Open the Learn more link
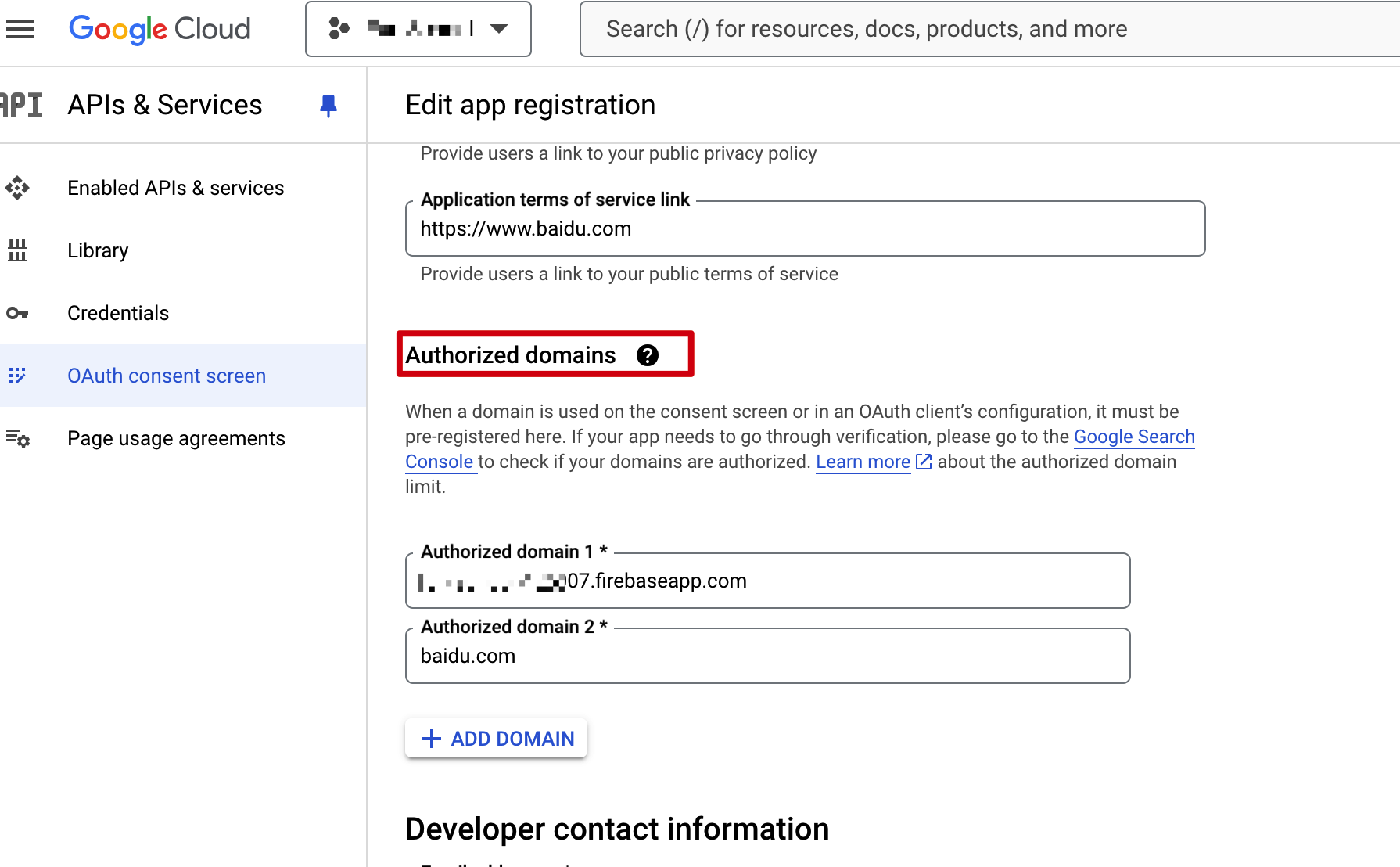Image resolution: width=1400 pixels, height=867 pixels. [x=863, y=462]
